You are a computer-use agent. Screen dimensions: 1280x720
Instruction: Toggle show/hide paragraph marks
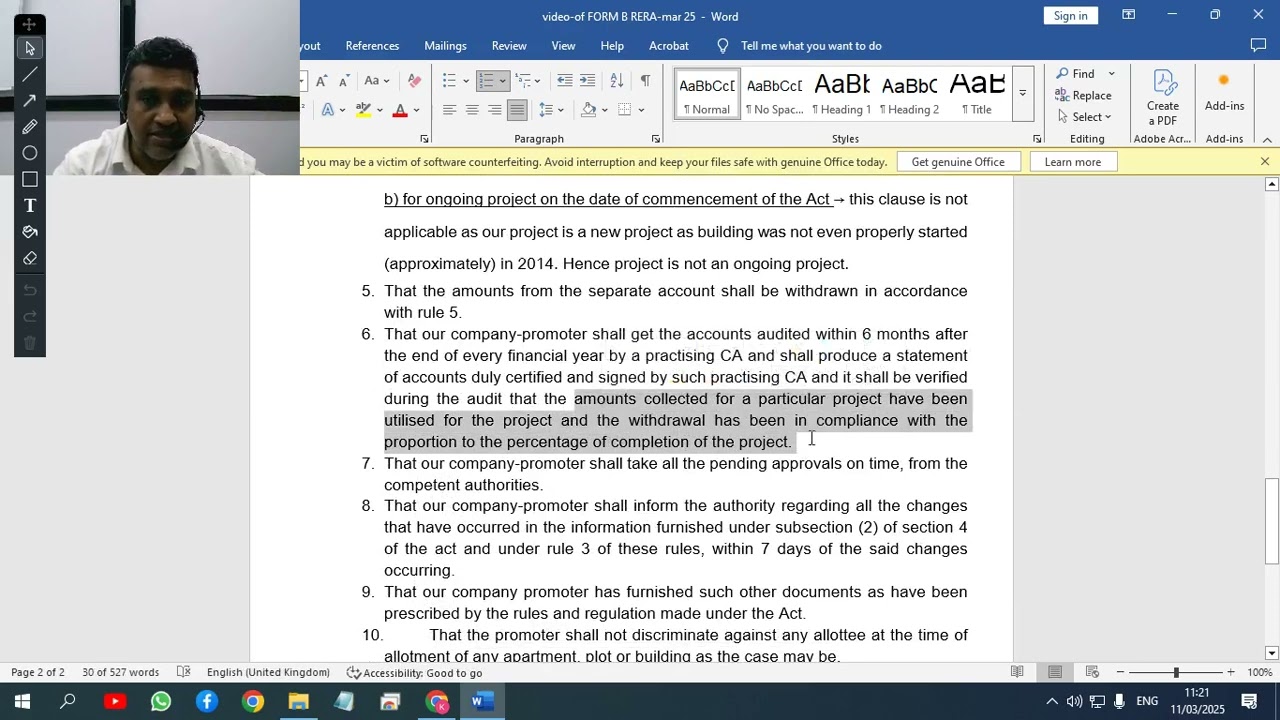tap(645, 81)
